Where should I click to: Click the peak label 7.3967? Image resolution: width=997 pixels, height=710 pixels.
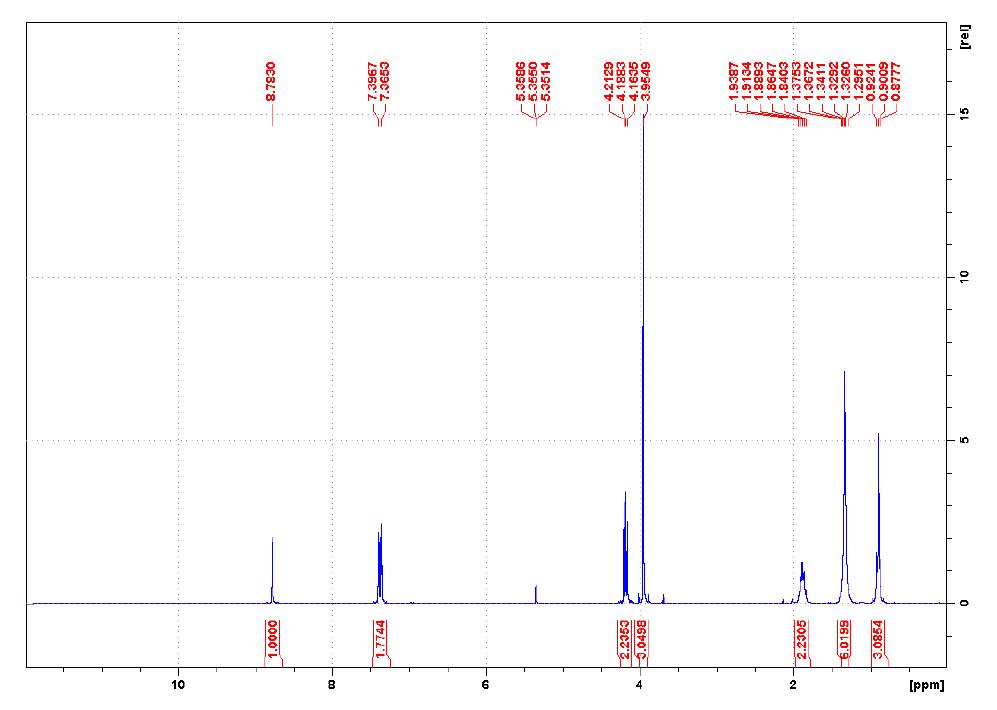point(373,82)
